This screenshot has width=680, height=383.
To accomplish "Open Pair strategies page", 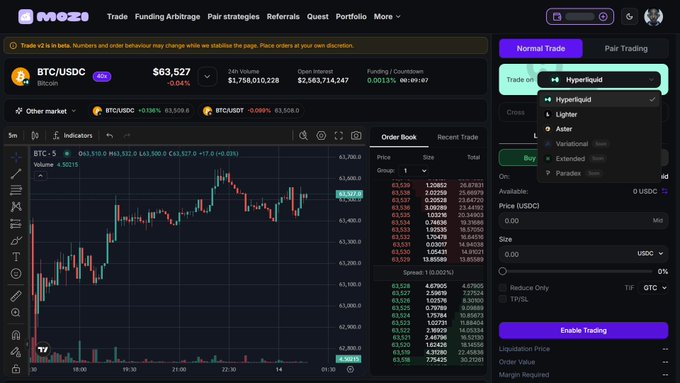I will click(233, 16).
